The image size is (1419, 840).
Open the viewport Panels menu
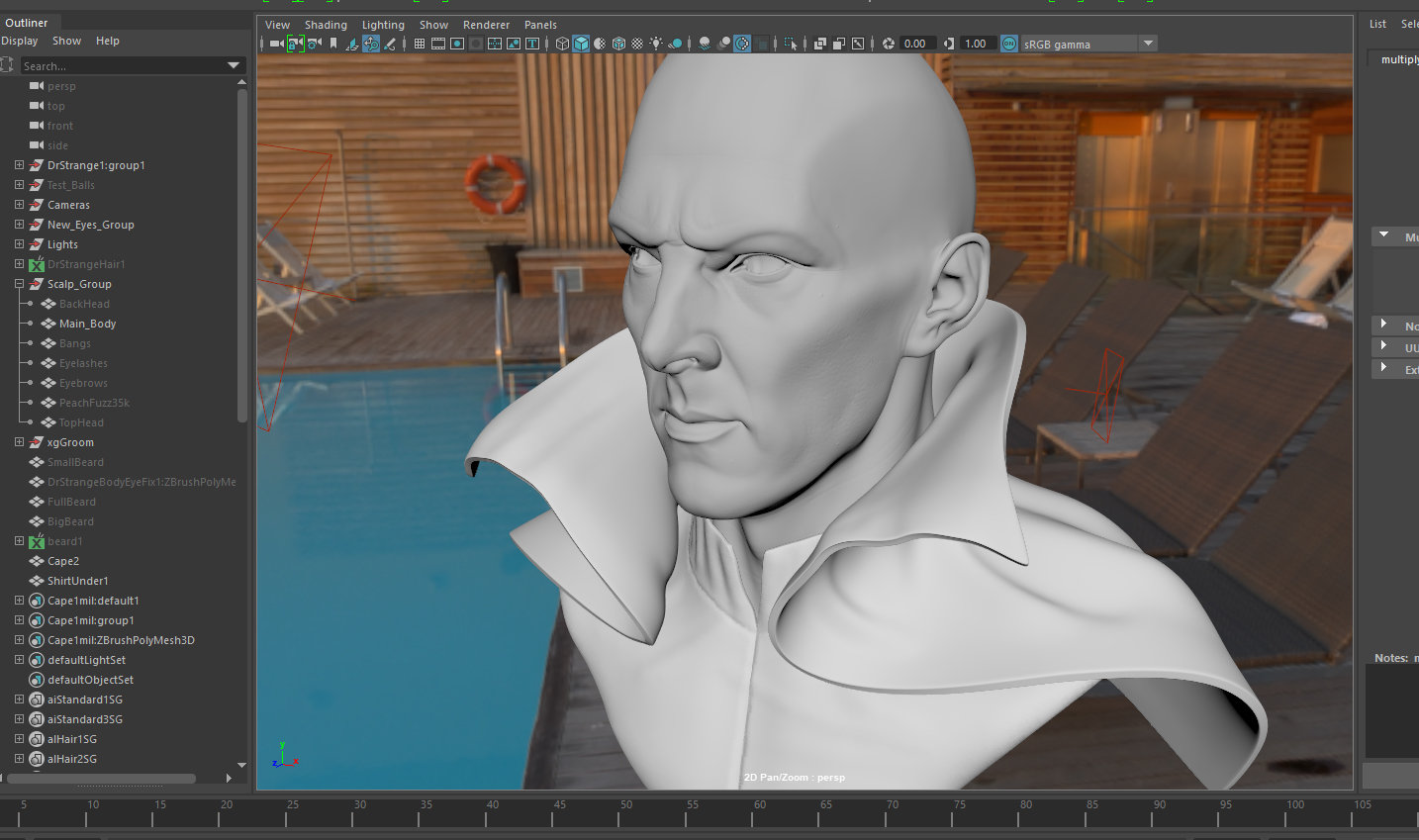pos(540,25)
